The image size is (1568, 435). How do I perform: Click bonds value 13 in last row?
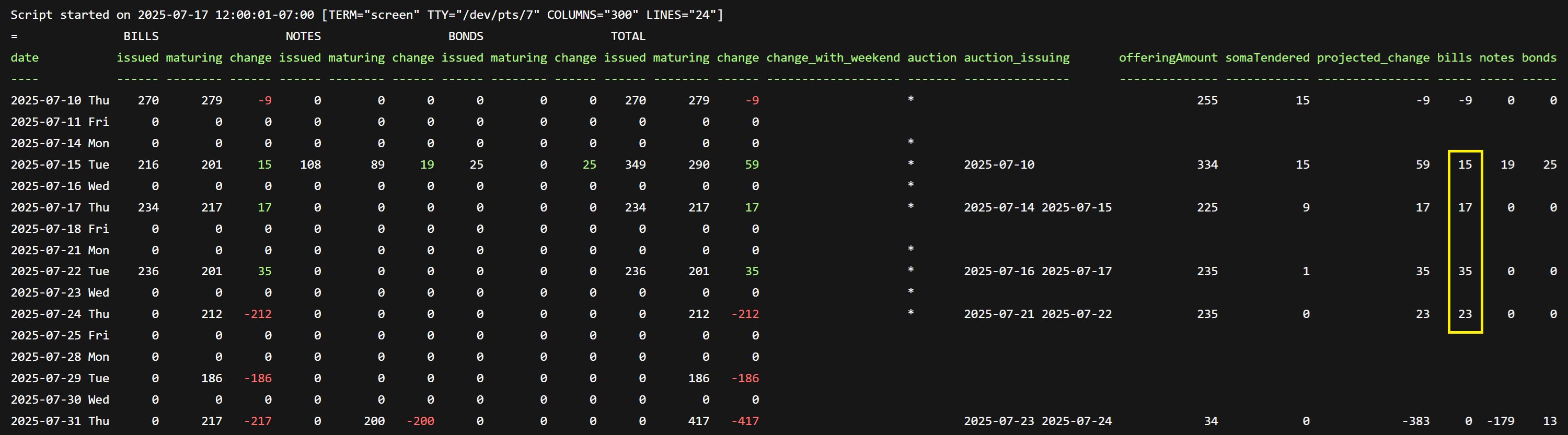(1550, 421)
